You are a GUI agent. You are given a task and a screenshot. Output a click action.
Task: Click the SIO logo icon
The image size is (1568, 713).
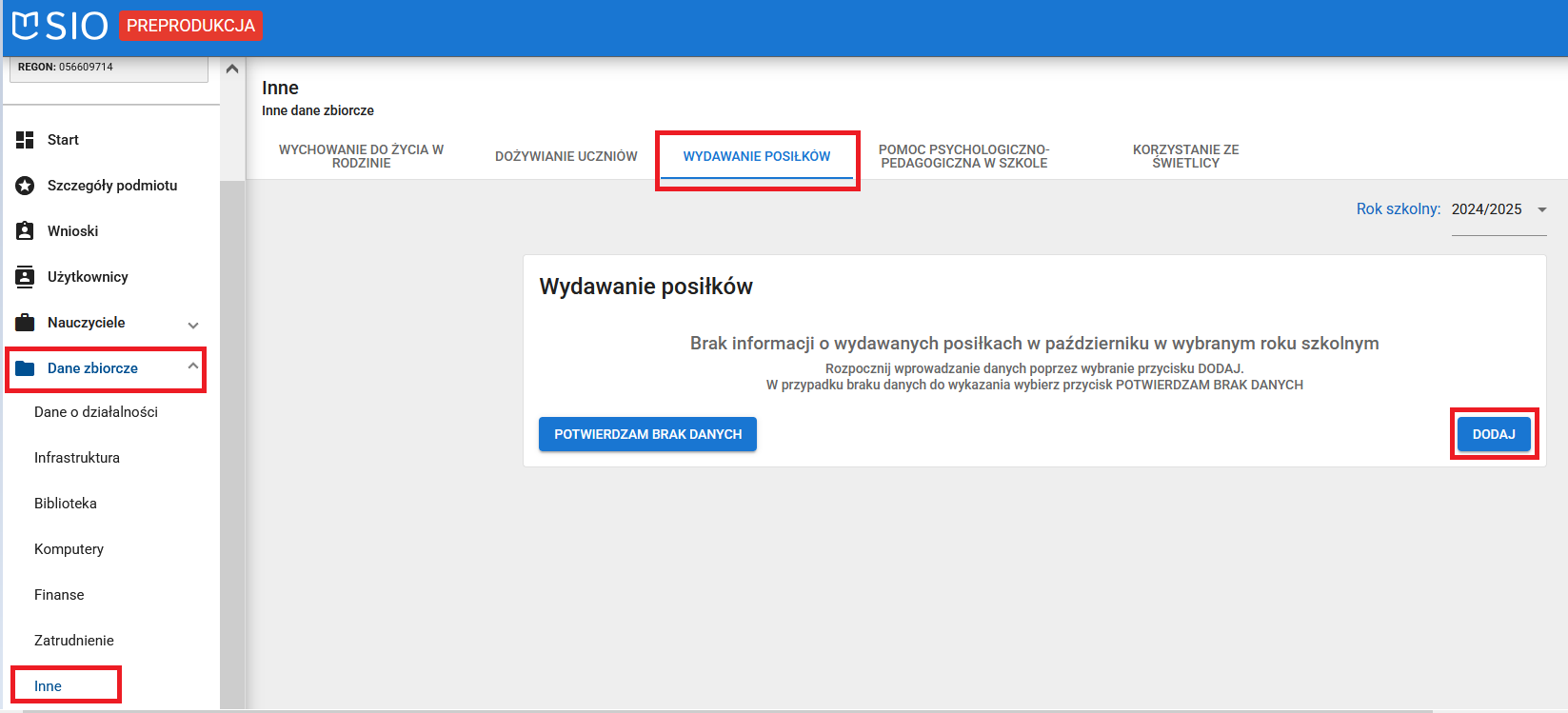point(26,26)
